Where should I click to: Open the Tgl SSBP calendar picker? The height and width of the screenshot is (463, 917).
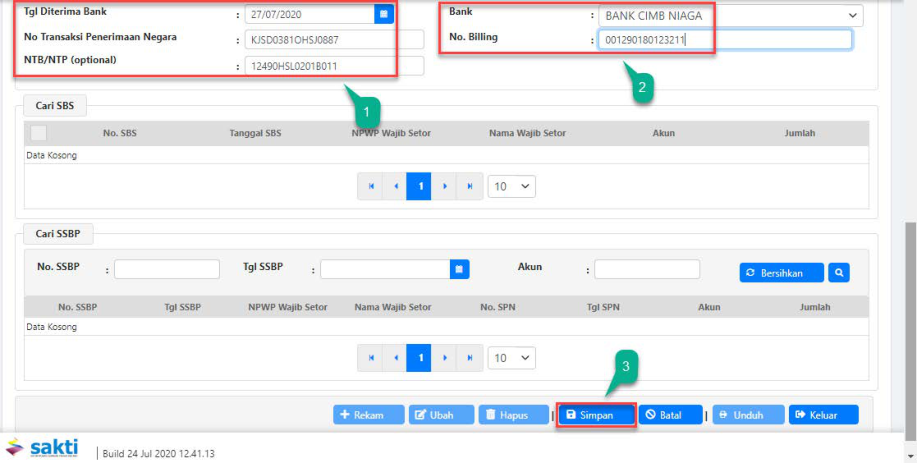point(459,269)
